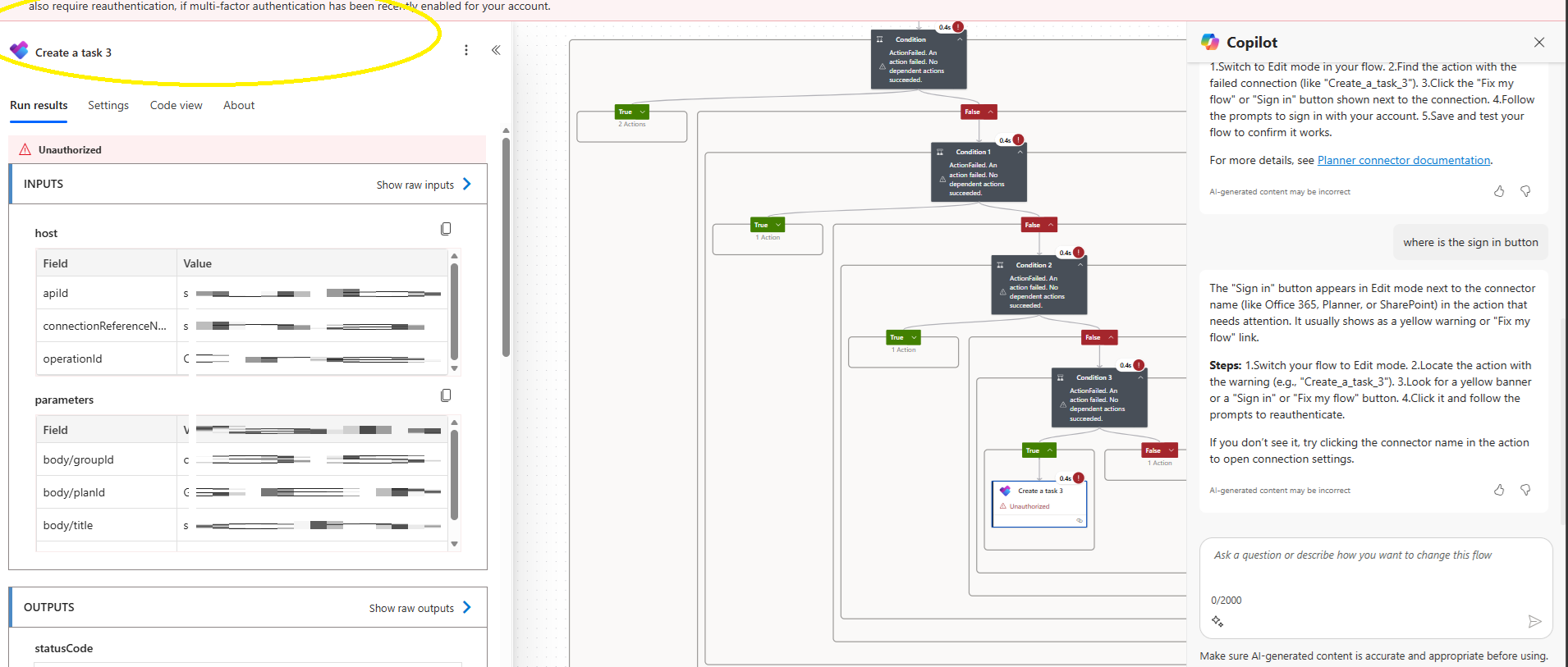The height and width of the screenshot is (667, 1568).
Task: Switch to the Settings tab
Action: click(x=108, y=105)
